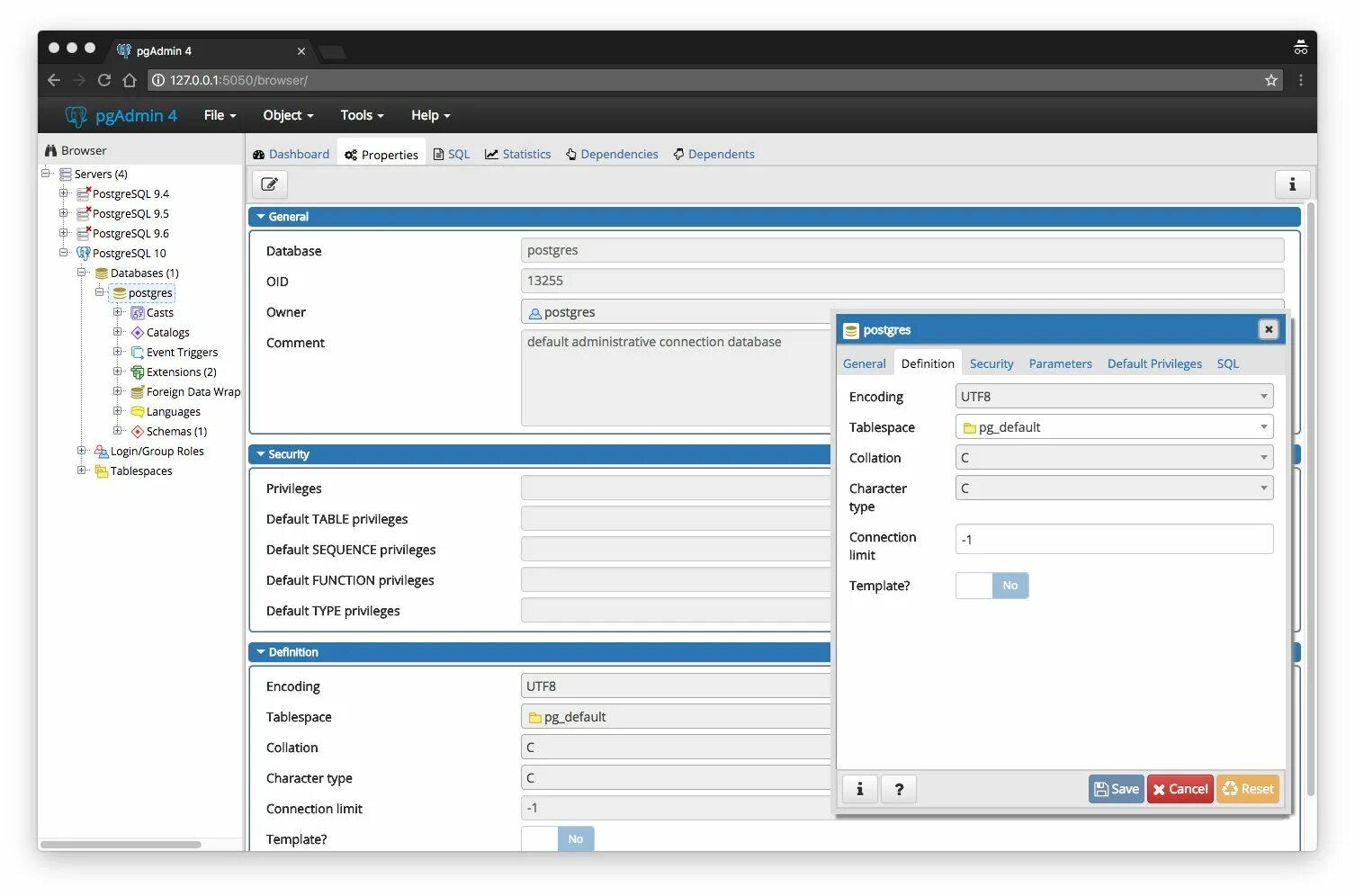Click the Catalogs node icon
The height and width of the screenshot is (896, 1355).
[x=138, y=332]
